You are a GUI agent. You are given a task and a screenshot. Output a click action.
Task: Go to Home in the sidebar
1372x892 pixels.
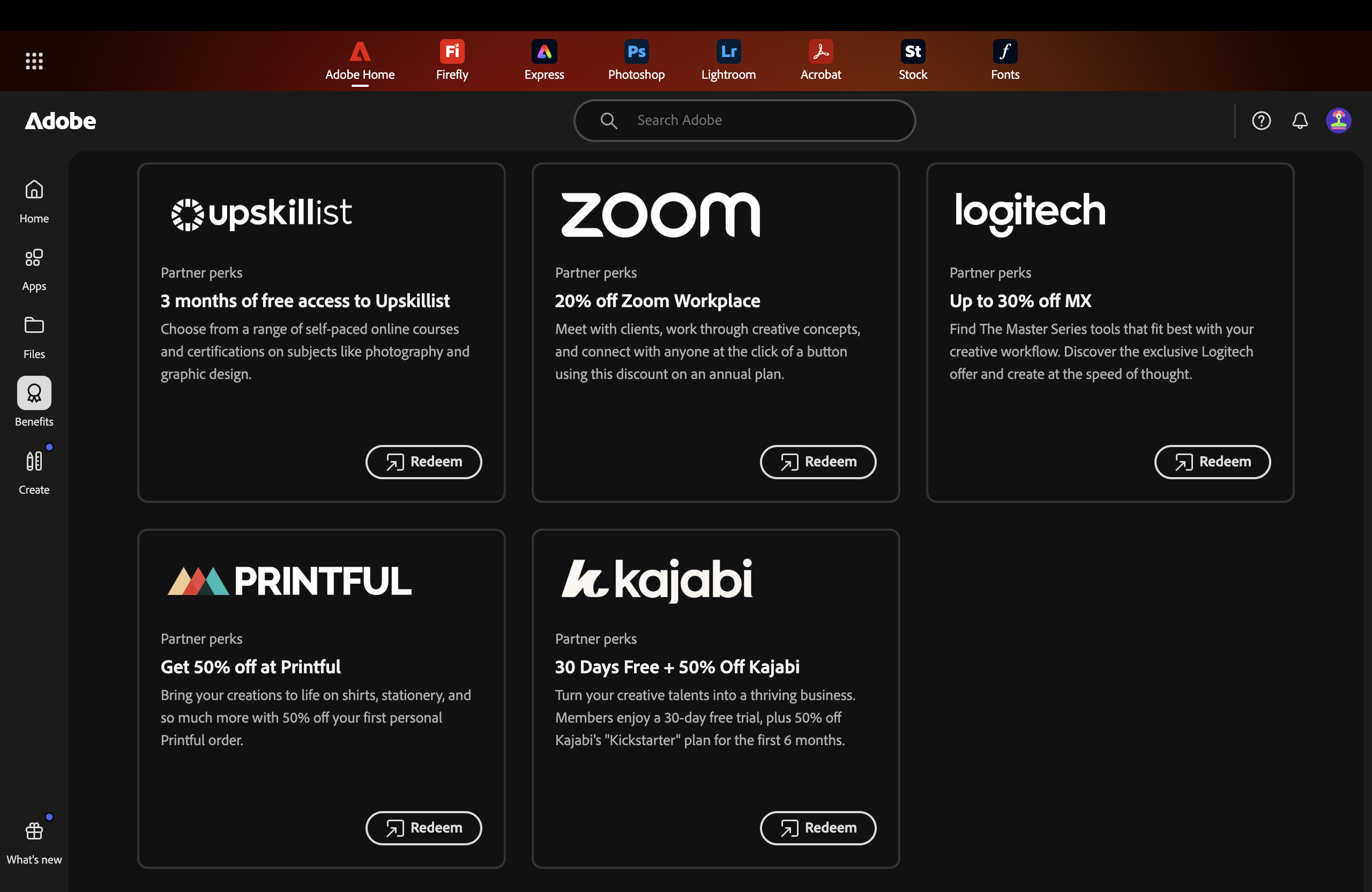tap(34, 200)
